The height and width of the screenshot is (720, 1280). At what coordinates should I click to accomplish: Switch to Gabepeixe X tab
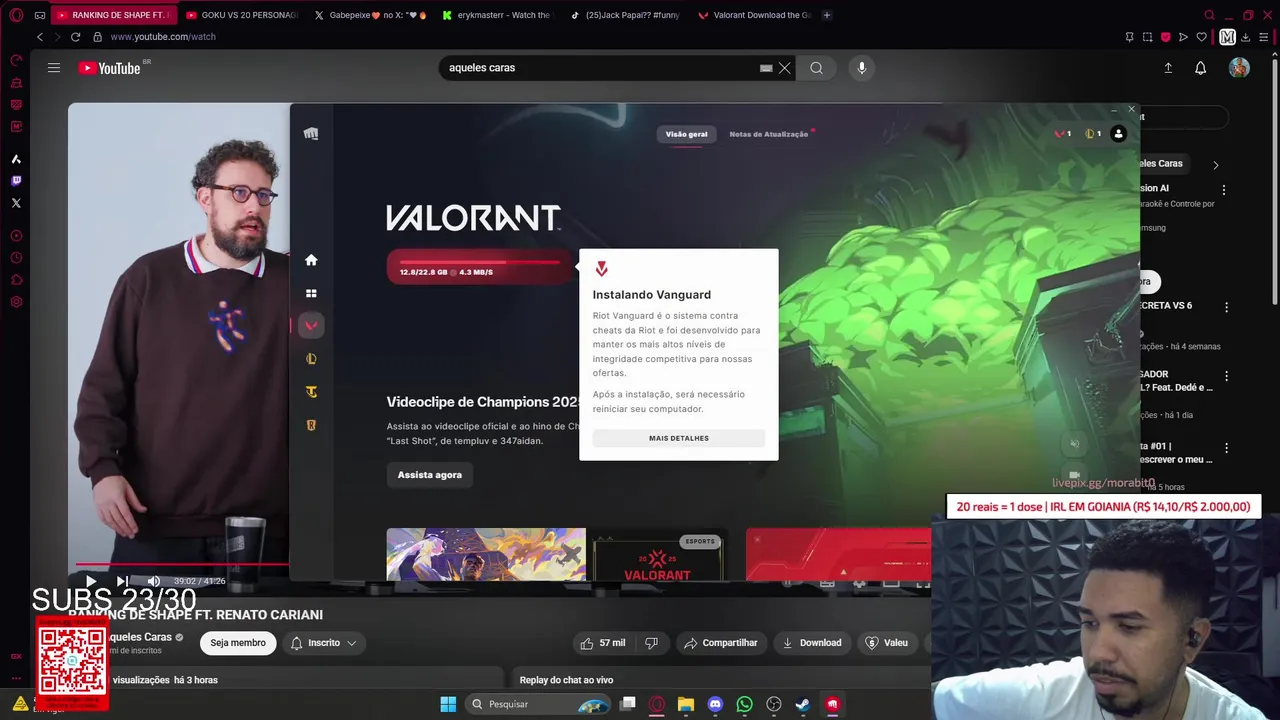(x=370, y=15)
